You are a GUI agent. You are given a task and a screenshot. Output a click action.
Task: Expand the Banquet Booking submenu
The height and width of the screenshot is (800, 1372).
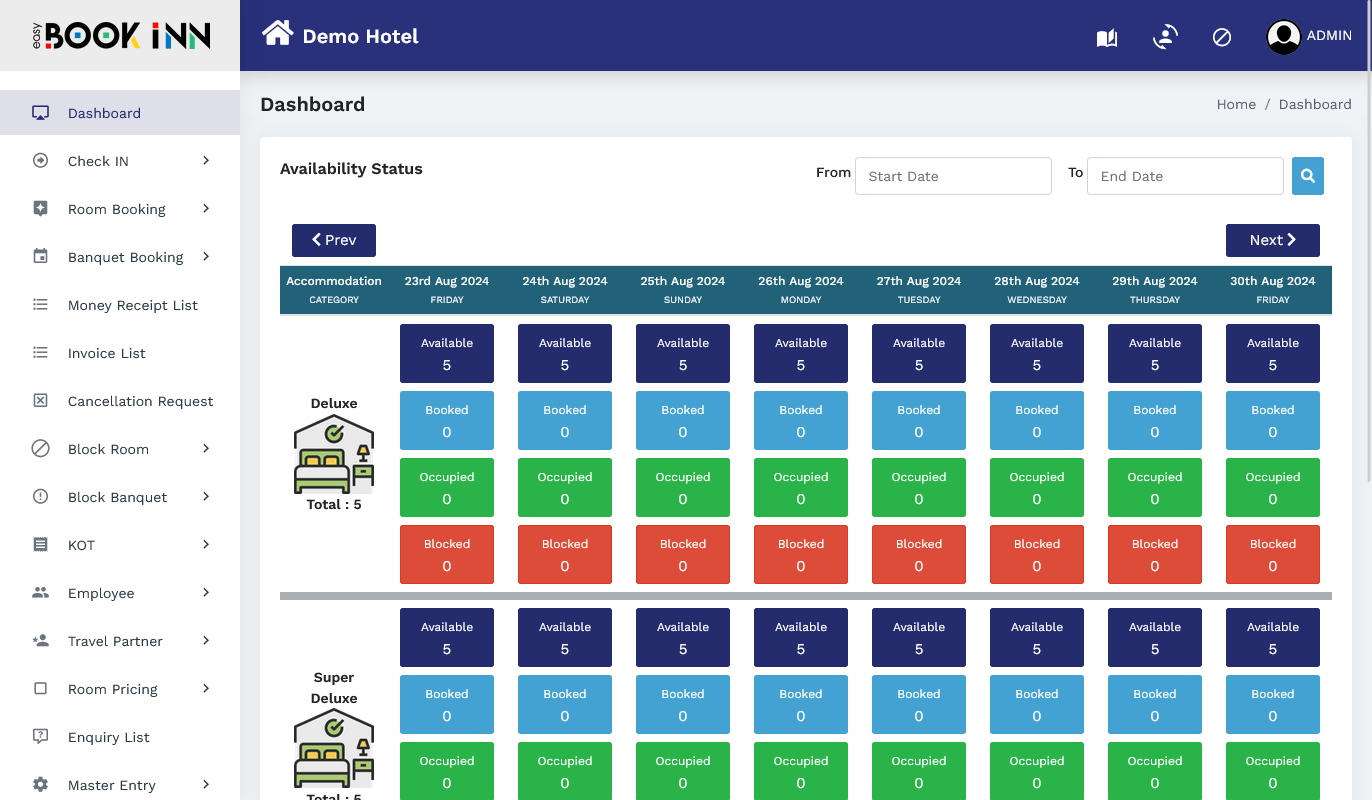(120, 257)
